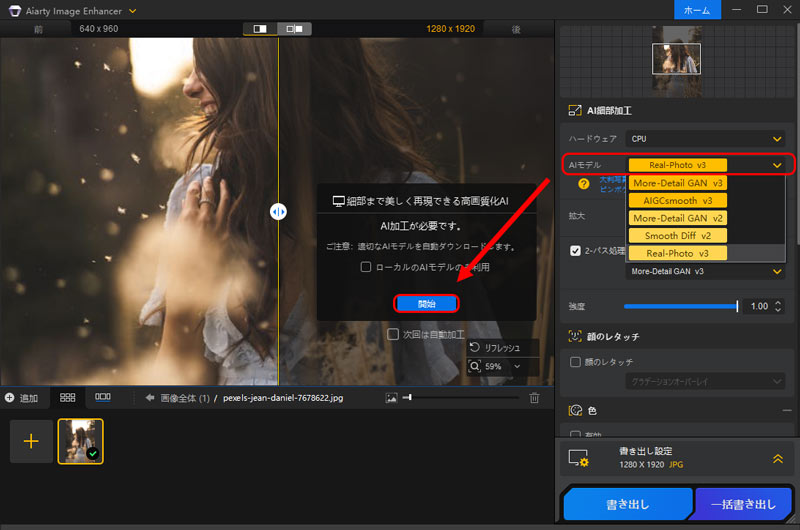Switch to grid thumbnail view icon
800x530 pixels.
point(67,397)
